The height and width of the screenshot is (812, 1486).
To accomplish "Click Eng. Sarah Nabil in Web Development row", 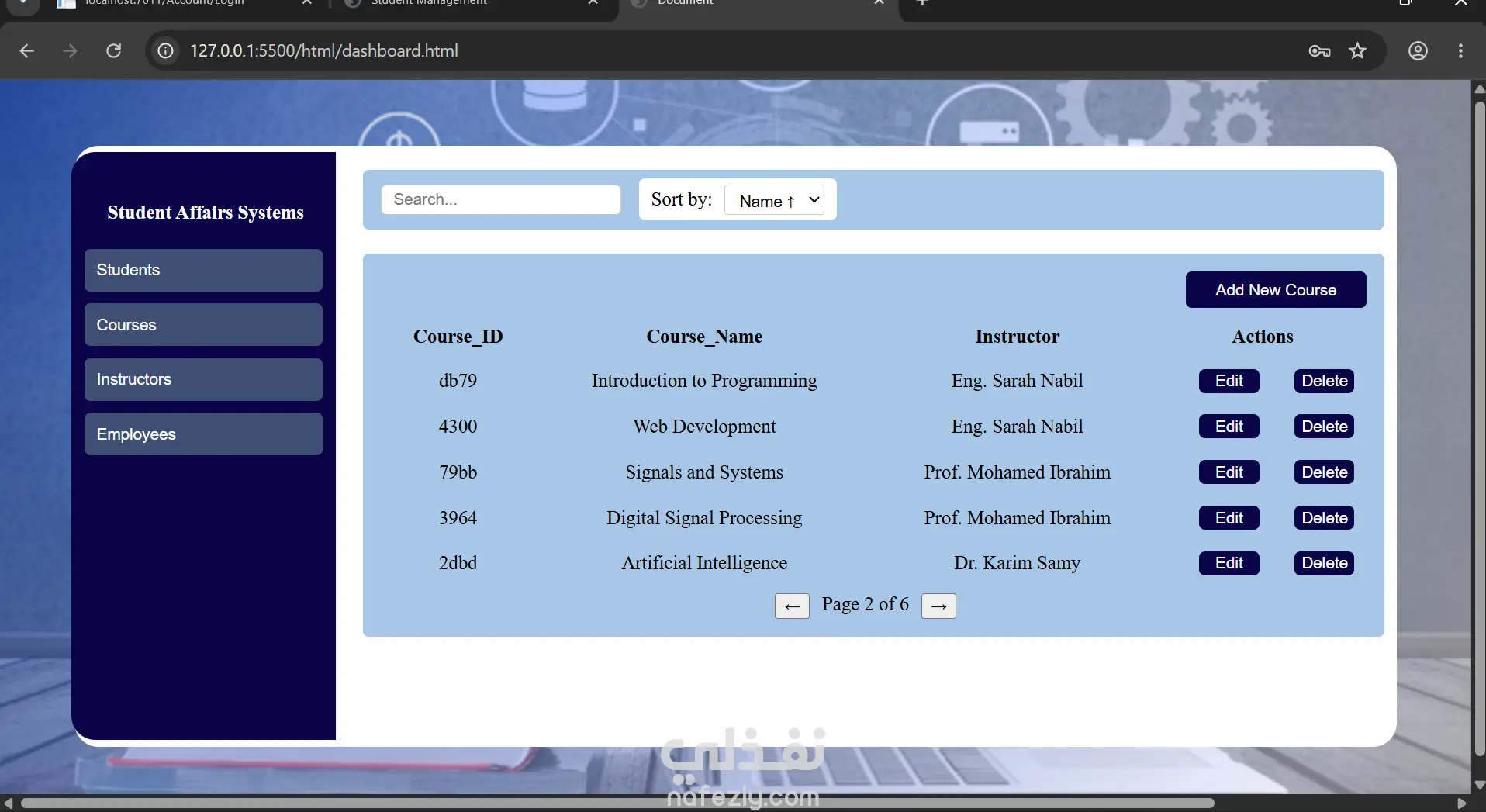I will click(x=1018, y=427).
